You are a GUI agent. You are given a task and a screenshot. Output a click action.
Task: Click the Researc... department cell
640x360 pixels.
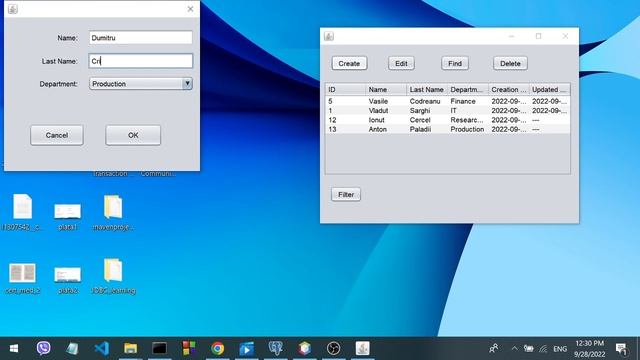468,120
